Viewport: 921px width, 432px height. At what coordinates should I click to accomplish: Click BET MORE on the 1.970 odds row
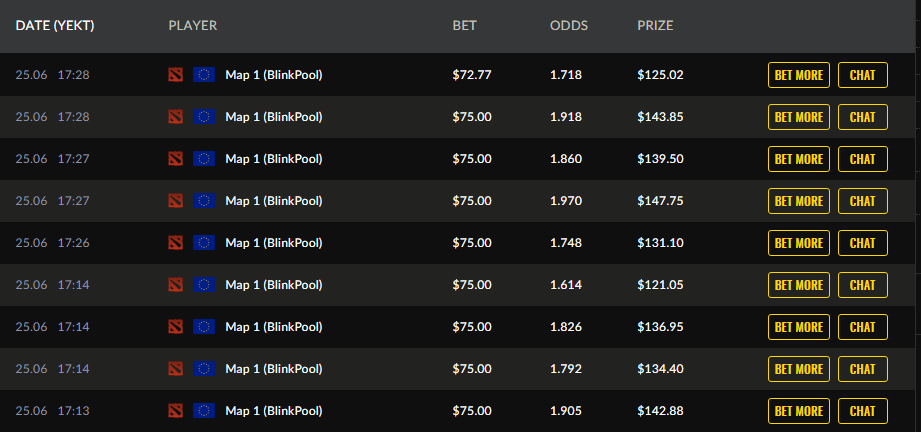[x=799, y=201]
